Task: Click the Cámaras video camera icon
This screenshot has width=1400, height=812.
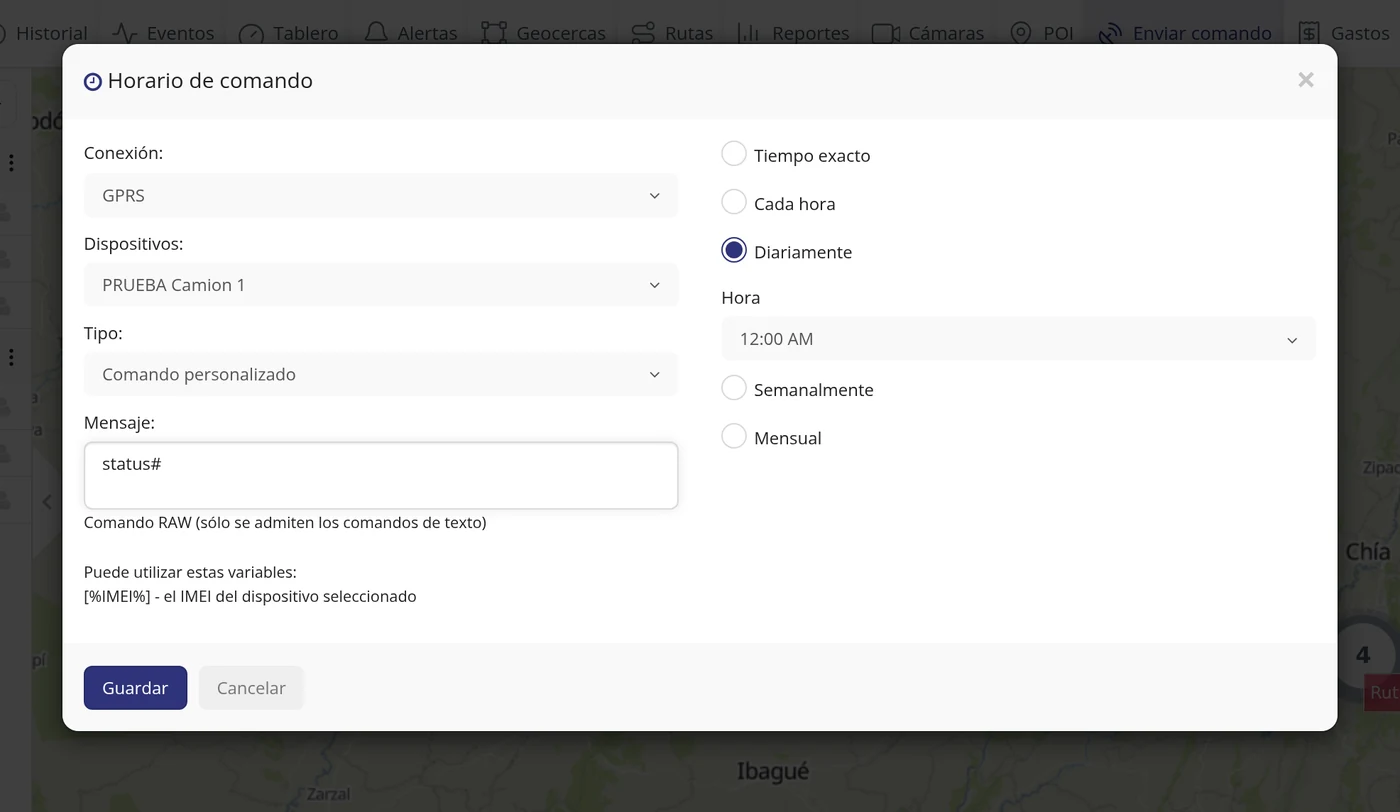Action: point(886,33)
